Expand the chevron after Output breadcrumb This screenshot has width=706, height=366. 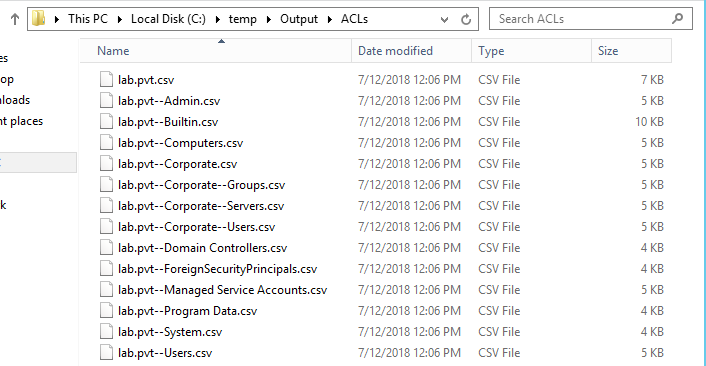pos(330,19)
